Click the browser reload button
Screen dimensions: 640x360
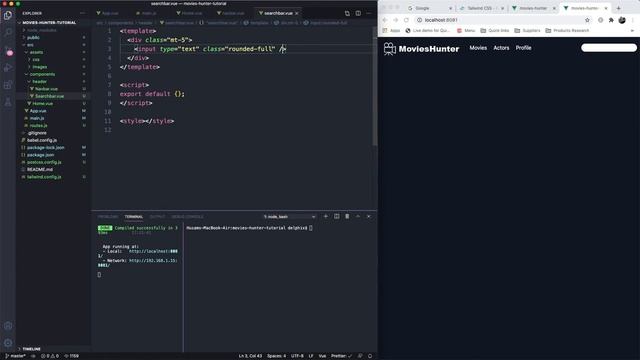tap(406, 20)
